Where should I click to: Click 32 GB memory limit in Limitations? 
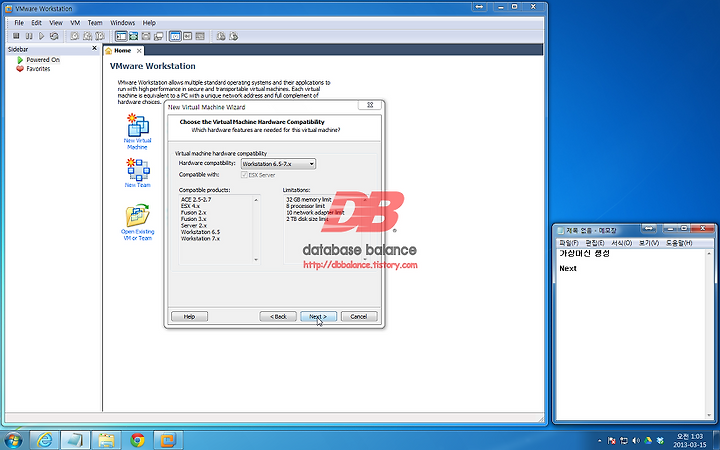click(309, 199)
